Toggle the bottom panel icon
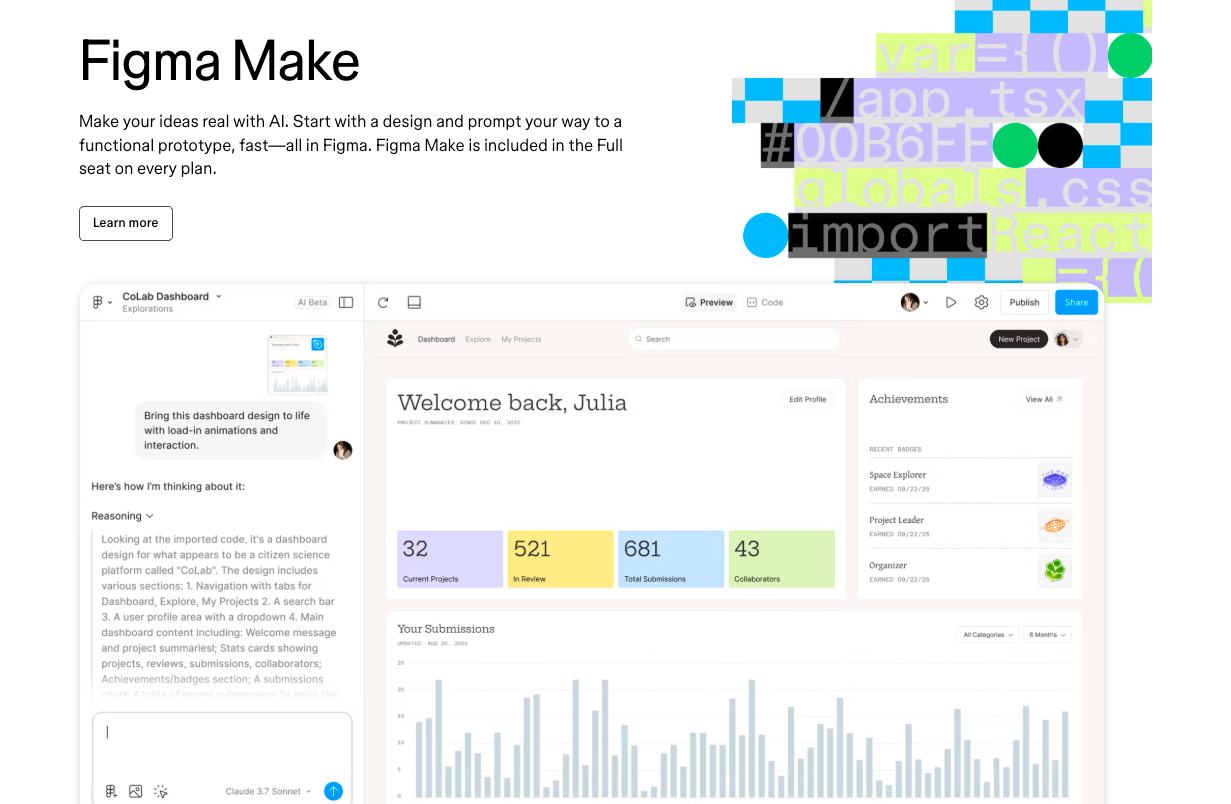Viewport: 1231px width, 804px height. (414, 302)
